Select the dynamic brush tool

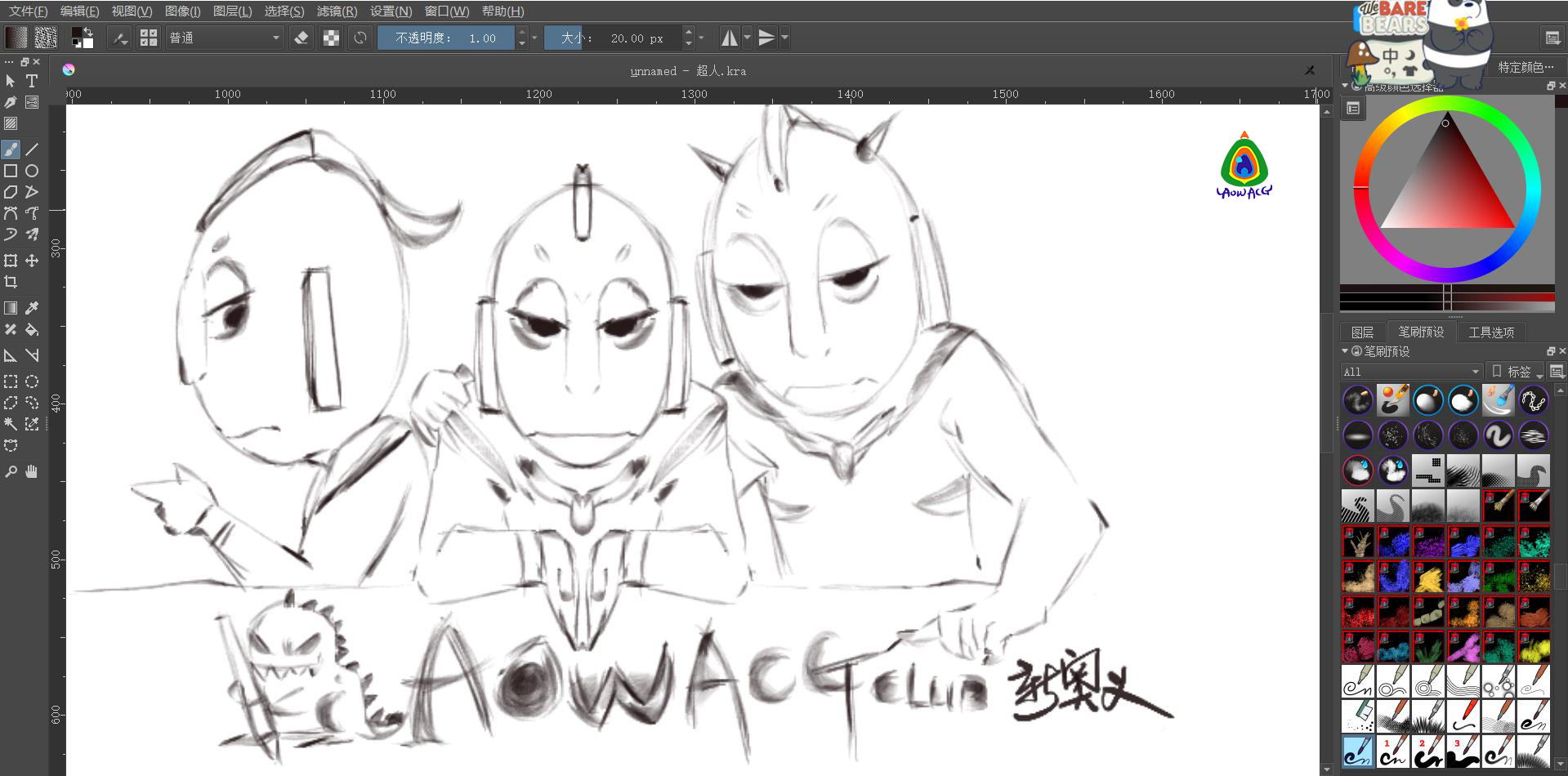pyautogui.click(x=11, y=234)
